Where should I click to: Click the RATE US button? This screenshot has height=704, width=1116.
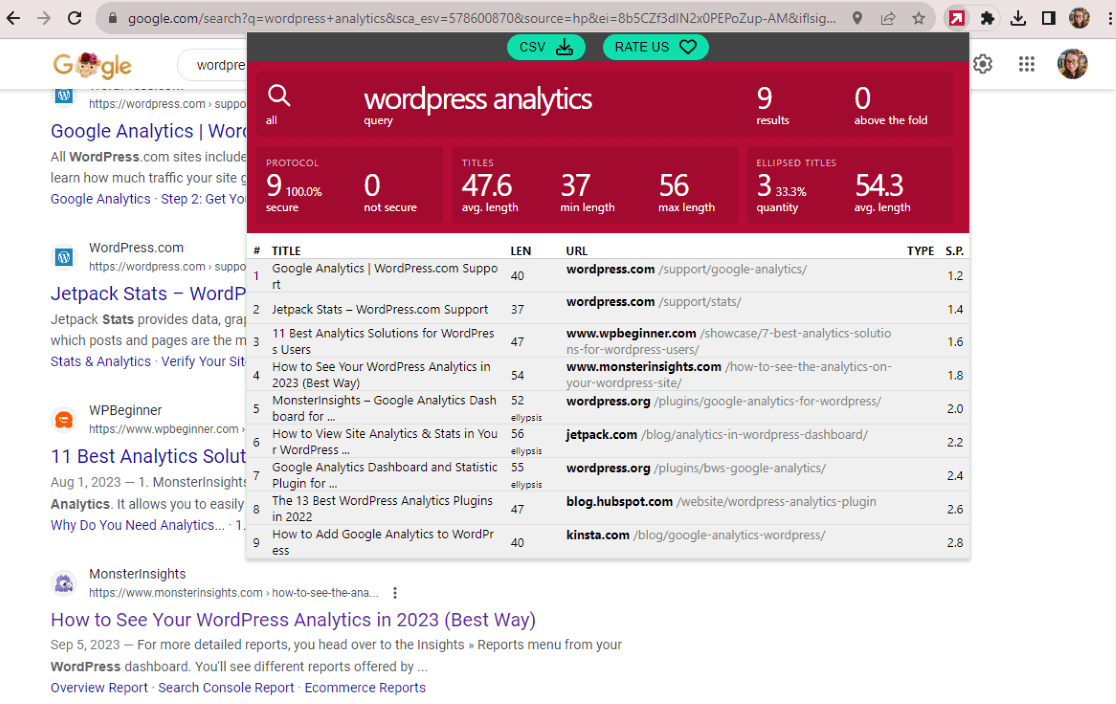coord(655,47)
